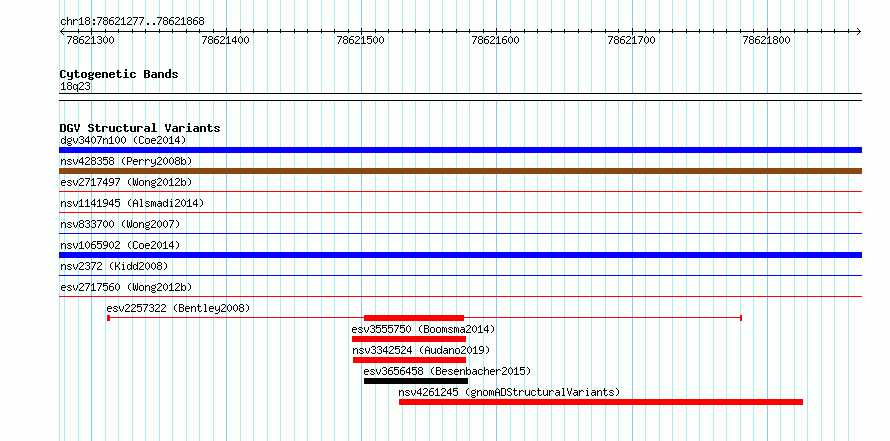This screenshot has height=441, width=890.
Task: Click the thick red segment of esv2257322
Action: (414, 318)
